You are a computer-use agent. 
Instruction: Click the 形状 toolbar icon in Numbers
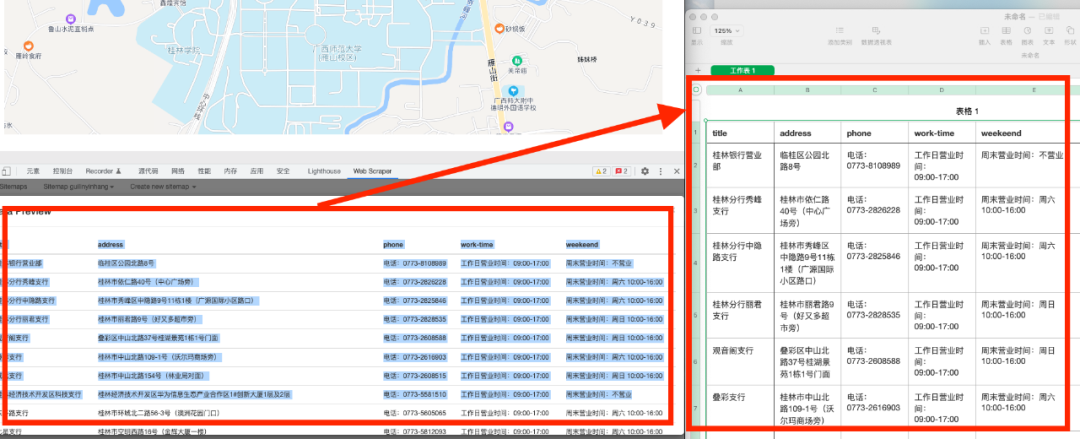click(x=1070, y=31)
